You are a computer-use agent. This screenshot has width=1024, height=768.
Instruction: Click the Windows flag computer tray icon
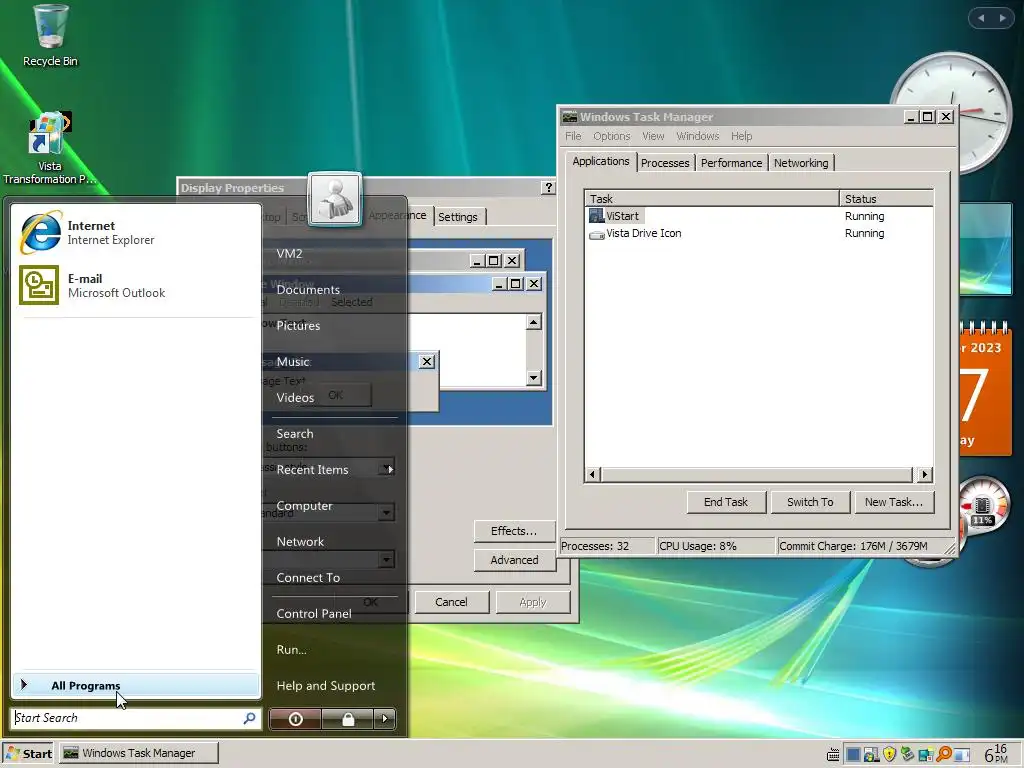pos(871,754)
